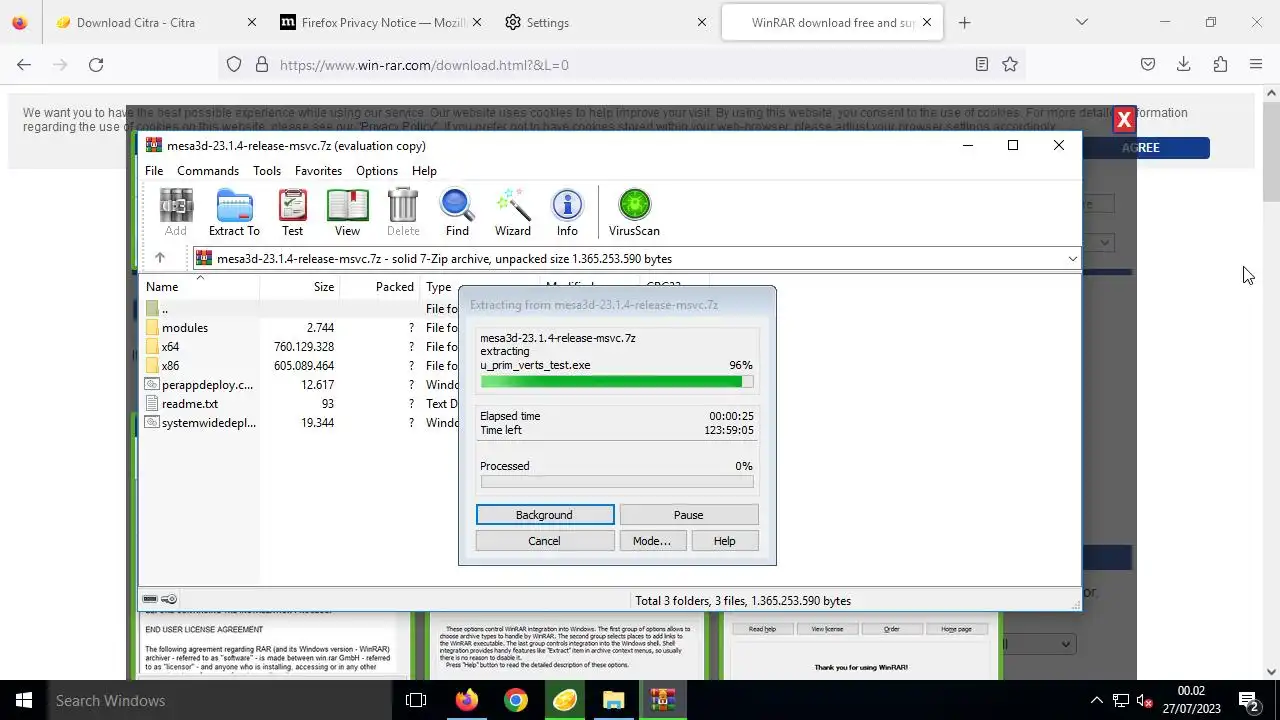Screen dimensions: 1280x720
Task: Show hidden system tray icons
Action: (x=1096, y=700)
